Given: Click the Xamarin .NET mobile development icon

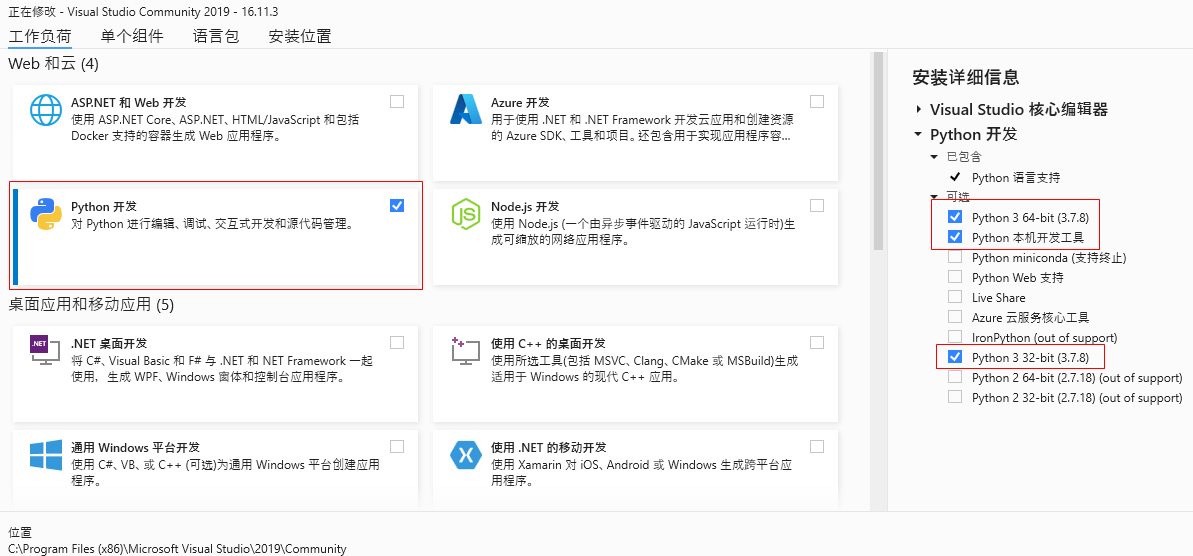Looking at the screenshot, I should click(466, 455).
